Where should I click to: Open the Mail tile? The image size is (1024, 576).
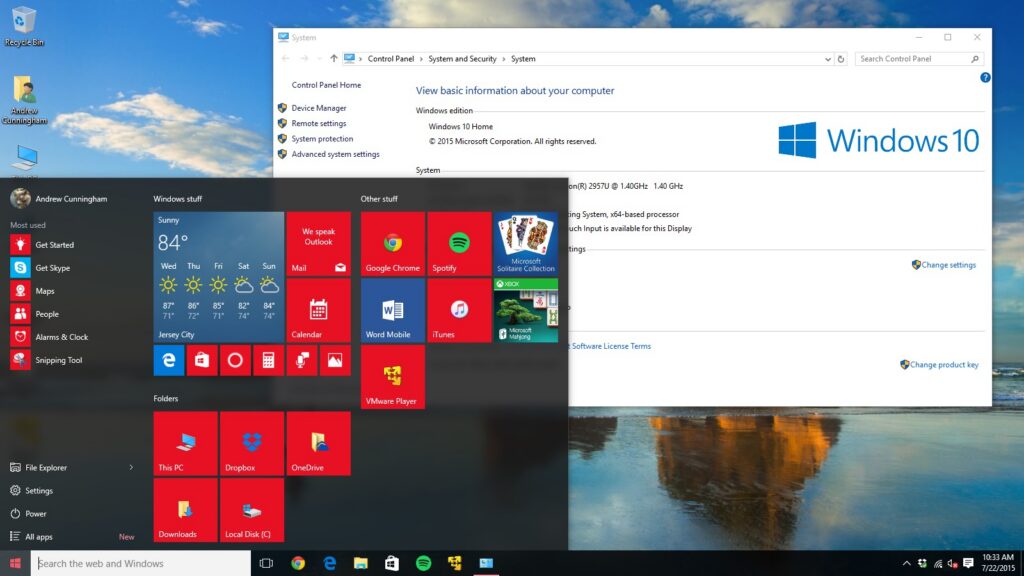pos(318,243)
